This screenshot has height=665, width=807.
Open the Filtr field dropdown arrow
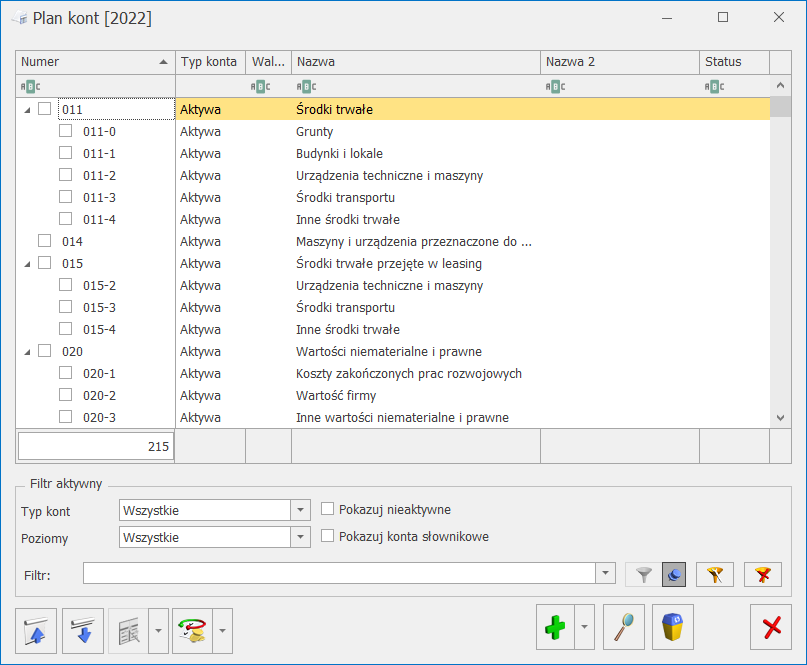(605, 573)
